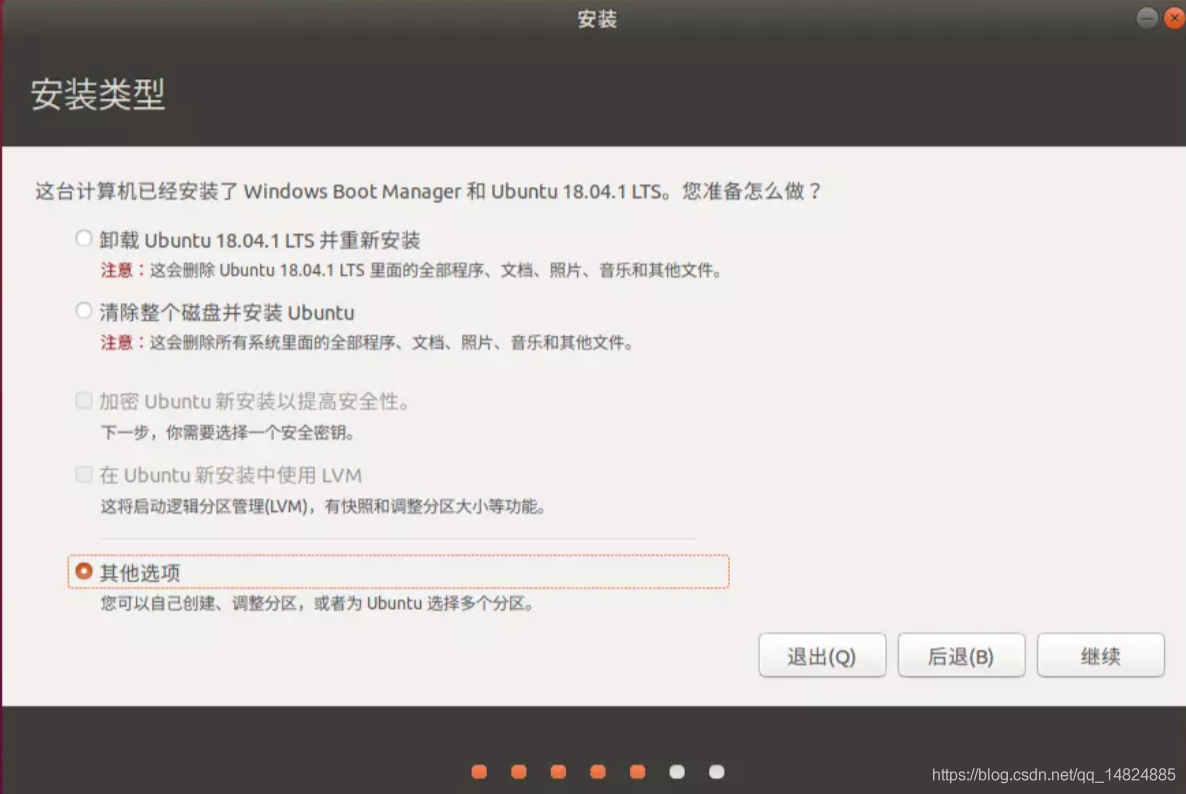
Task: Click the warning text about deleting Ubuntu 18.04.1 LTS files
Action: pyautogui.click(x=411, y=270)
